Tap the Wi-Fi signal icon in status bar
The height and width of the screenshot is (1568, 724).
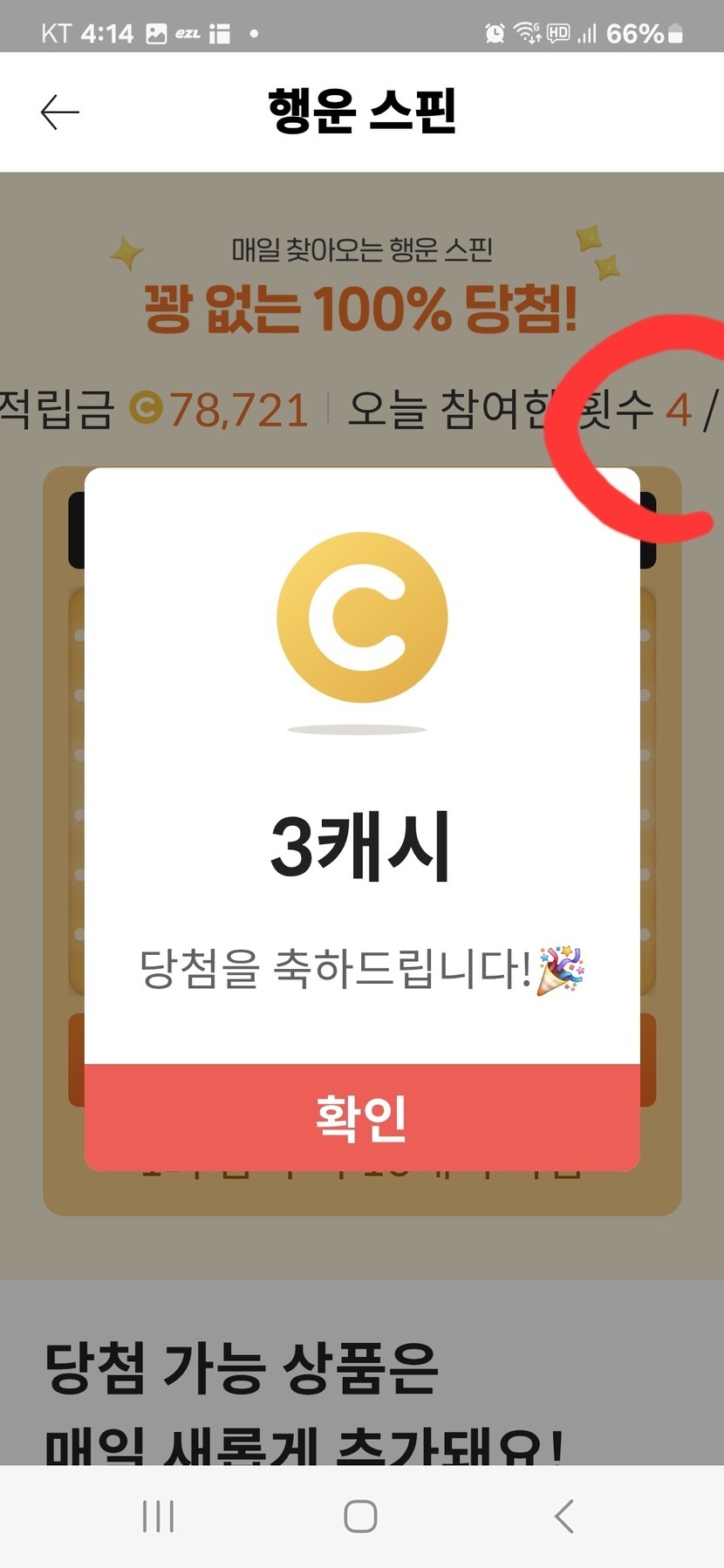528,33
